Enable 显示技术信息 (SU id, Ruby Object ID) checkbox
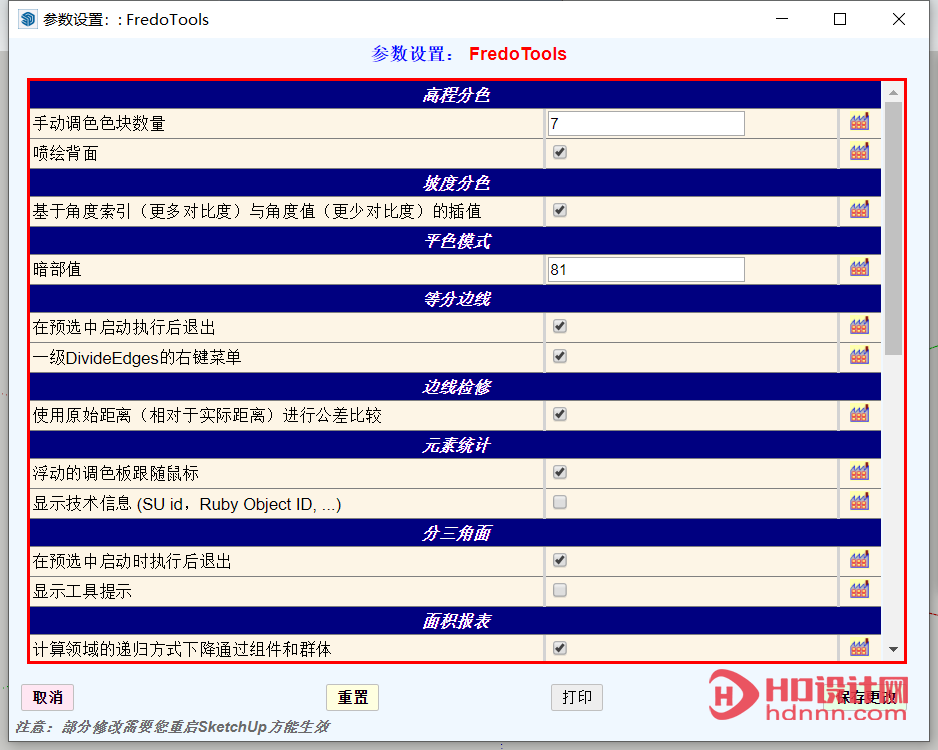The image size is (938, 750). 560,502
